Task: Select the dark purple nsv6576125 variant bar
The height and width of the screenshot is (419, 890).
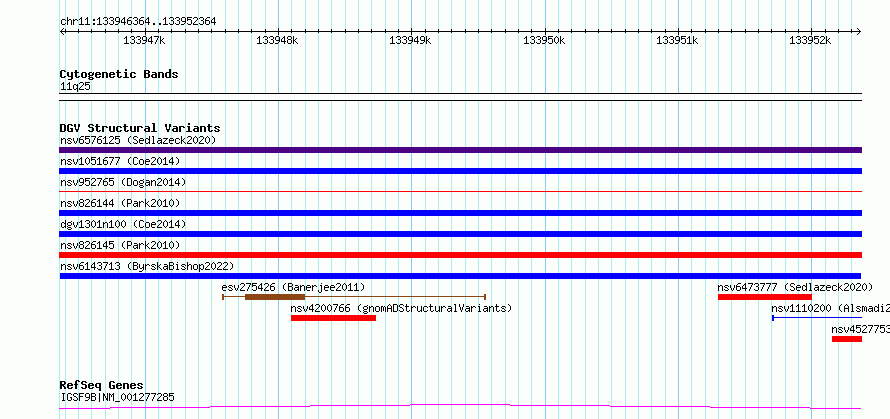Action: pos(460,150)
